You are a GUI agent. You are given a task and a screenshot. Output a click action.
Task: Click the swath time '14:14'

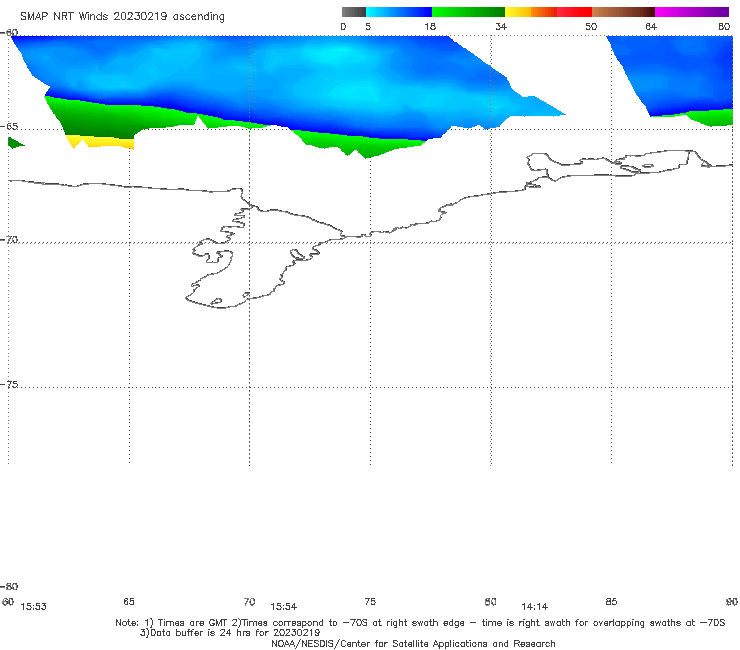pos(535,607)
